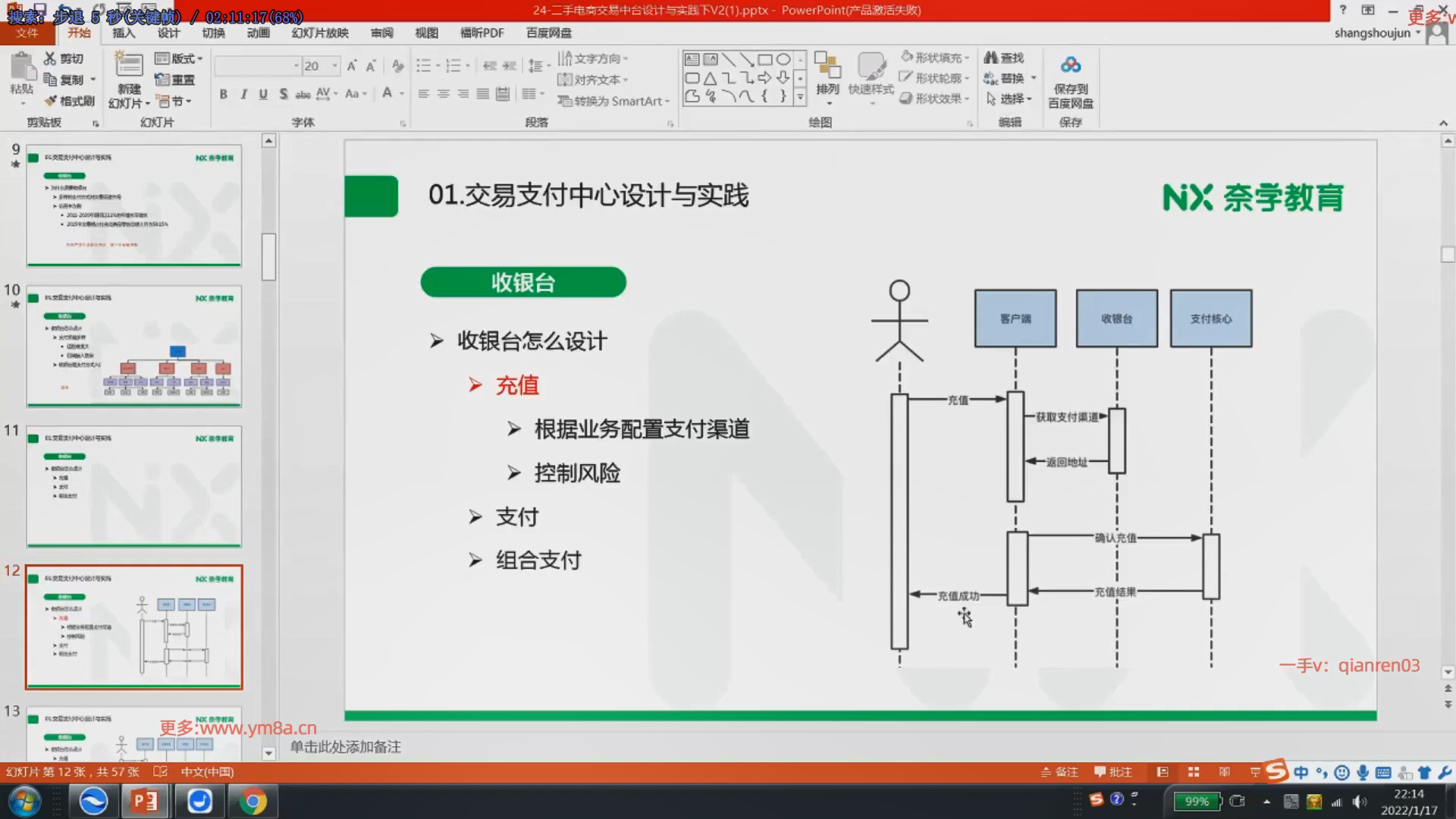This screenshot has height=819, width=1456.
Task: Click the italic formatting icon
Action: click(243, 94)
